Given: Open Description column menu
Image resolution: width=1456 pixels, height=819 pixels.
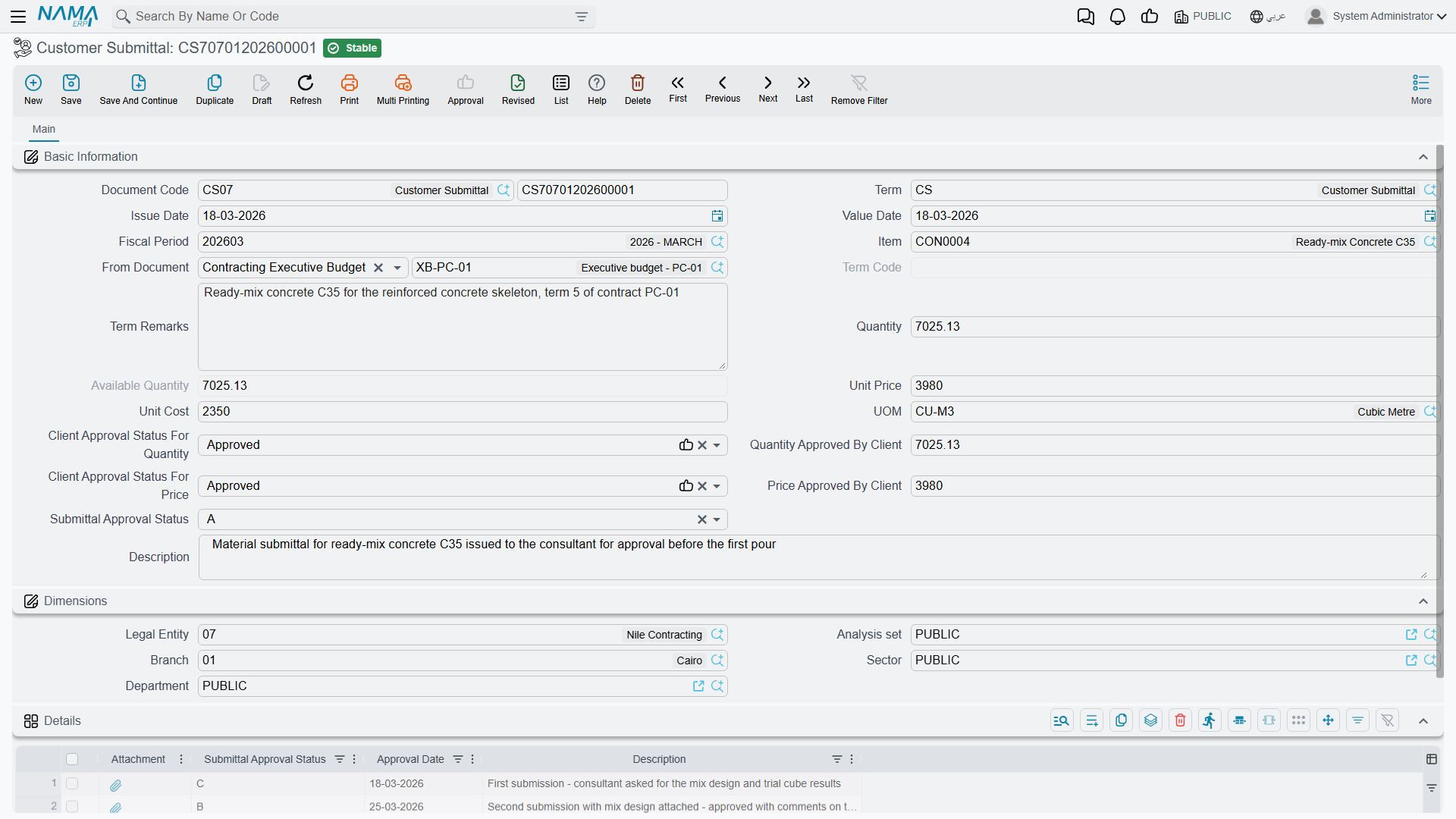Looking at the screenshot, I should point(852,759).
